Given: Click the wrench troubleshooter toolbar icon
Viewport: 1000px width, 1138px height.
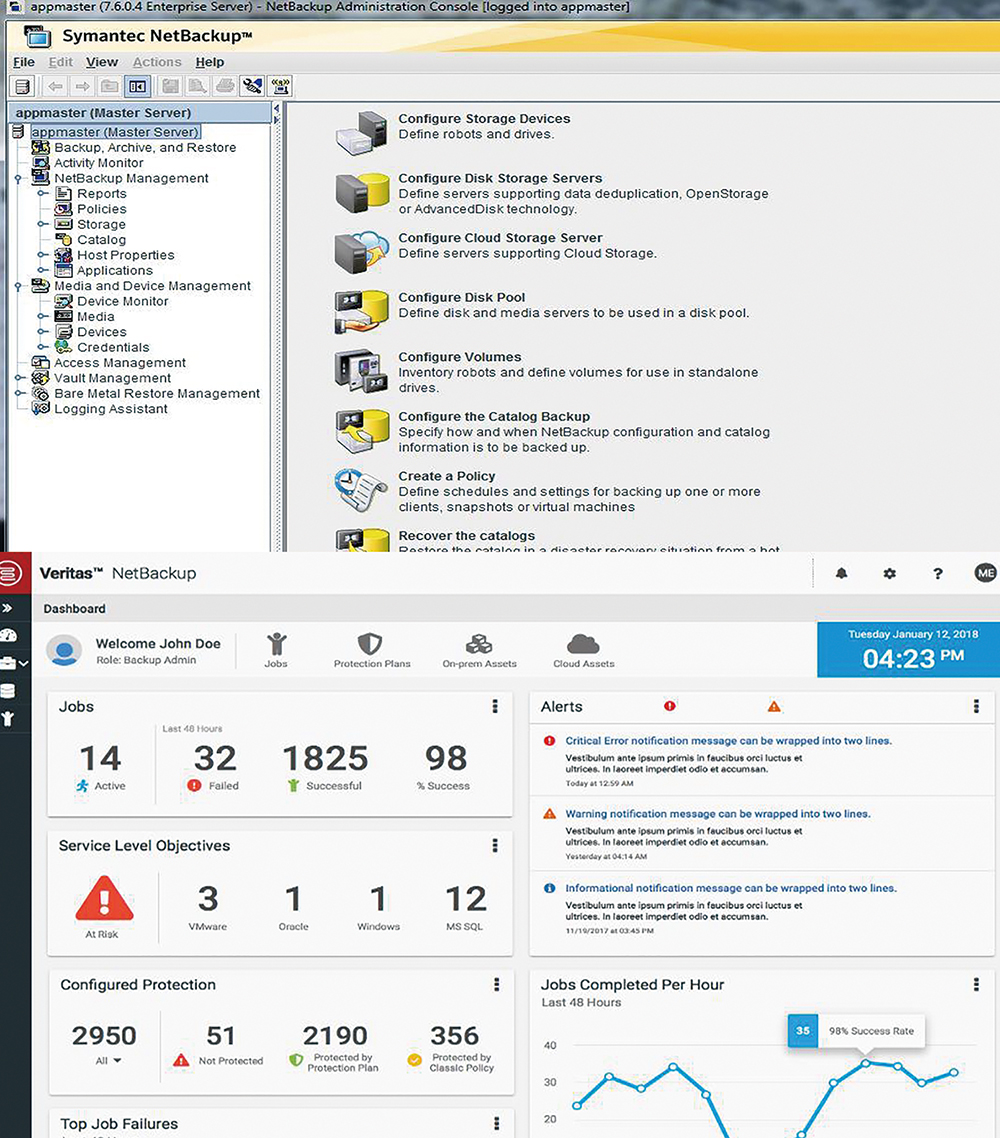Looking at the screenshot, I should click(253, 86).
